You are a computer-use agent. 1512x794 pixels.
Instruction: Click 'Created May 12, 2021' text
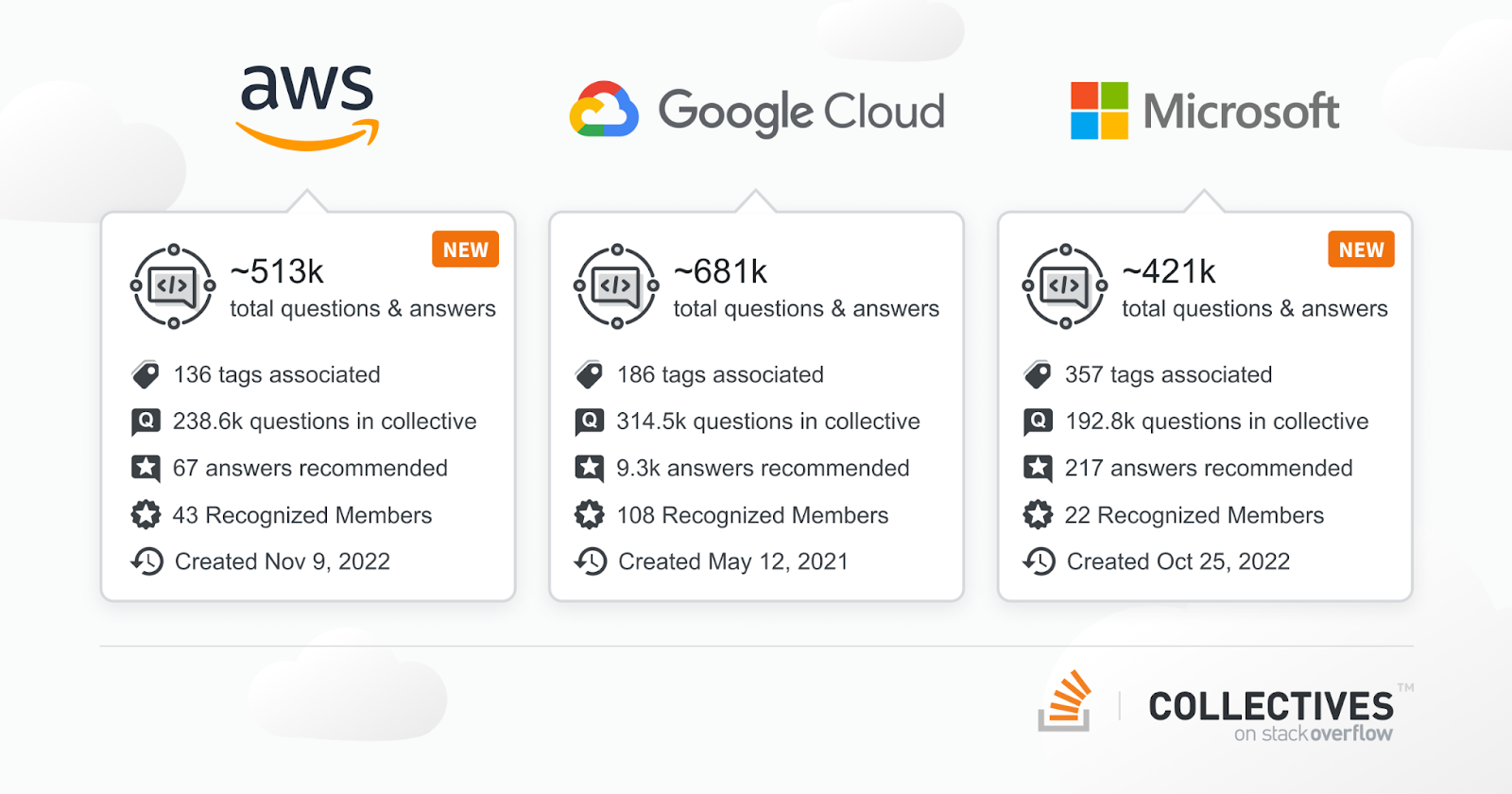click(733, 561)
